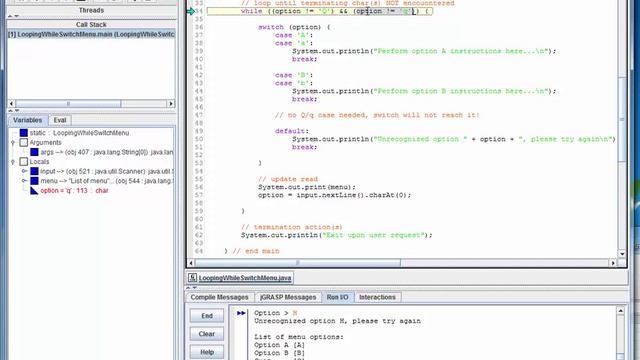Click the white box icon next to Arguments

coord(24,142)
